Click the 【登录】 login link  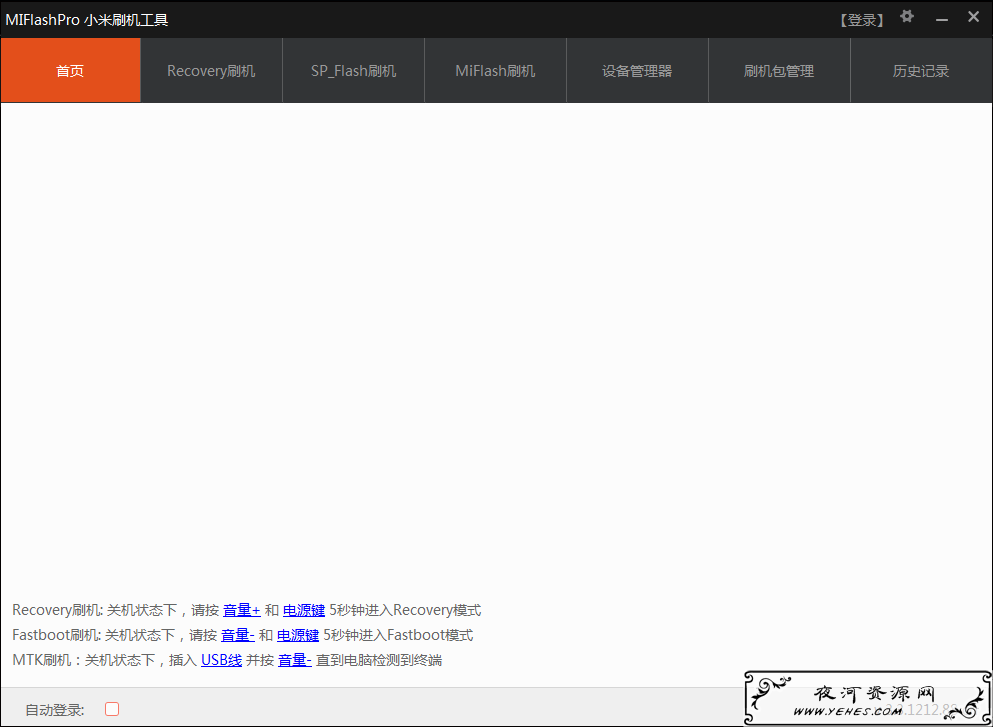(x=862, y=20)
